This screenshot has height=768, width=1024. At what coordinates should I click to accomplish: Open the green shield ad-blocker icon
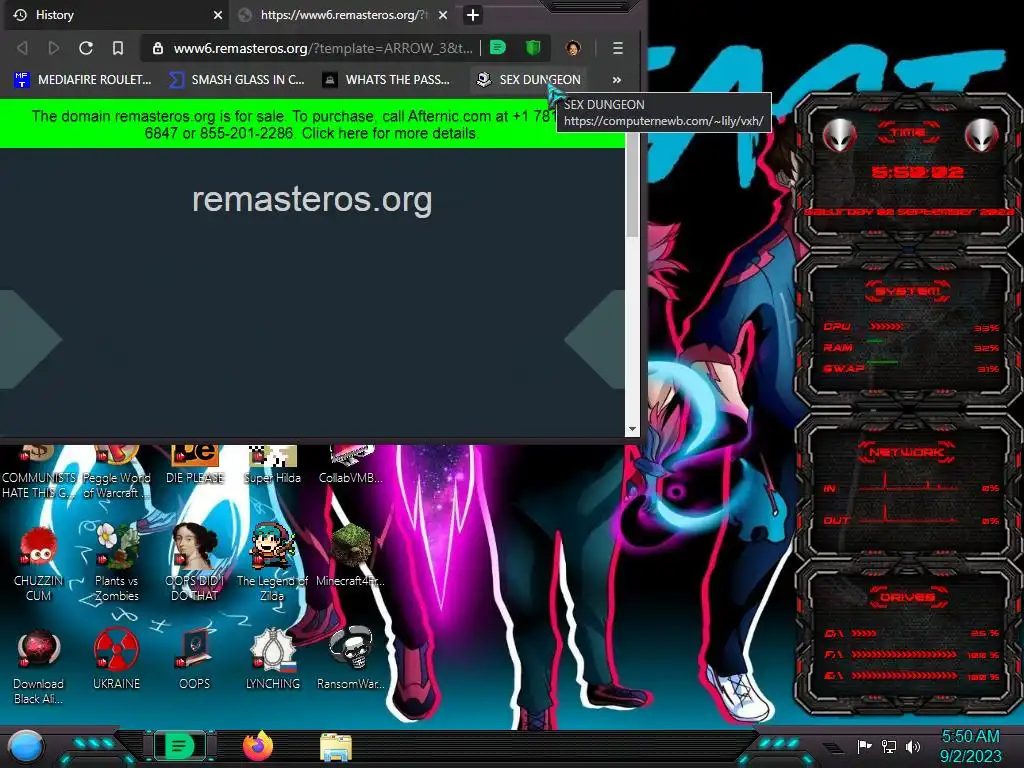(533, 48)
